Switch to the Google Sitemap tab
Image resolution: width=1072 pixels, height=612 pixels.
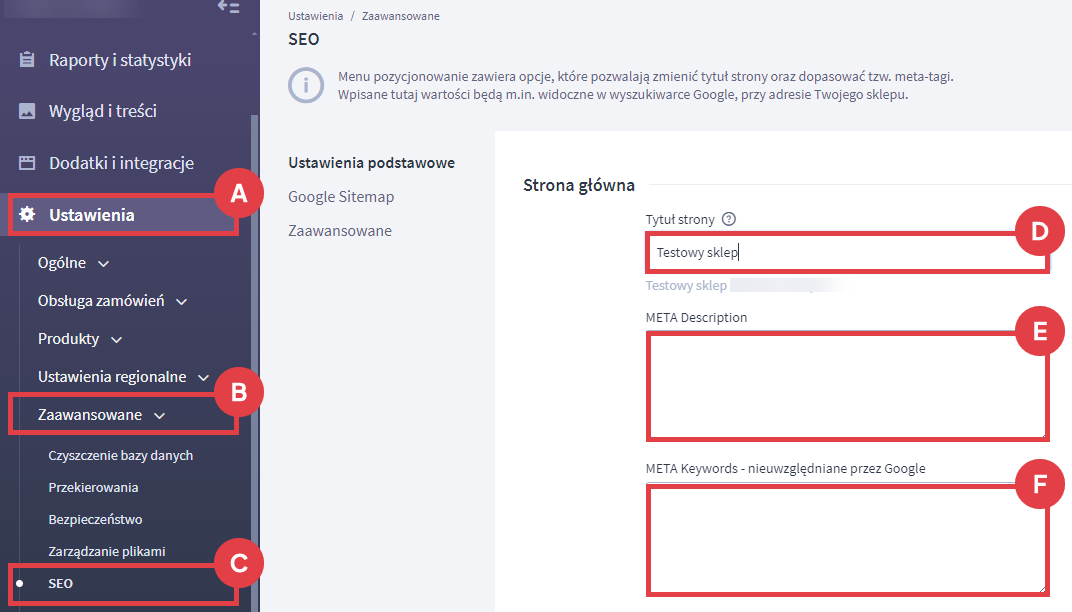tap(341, 197)
